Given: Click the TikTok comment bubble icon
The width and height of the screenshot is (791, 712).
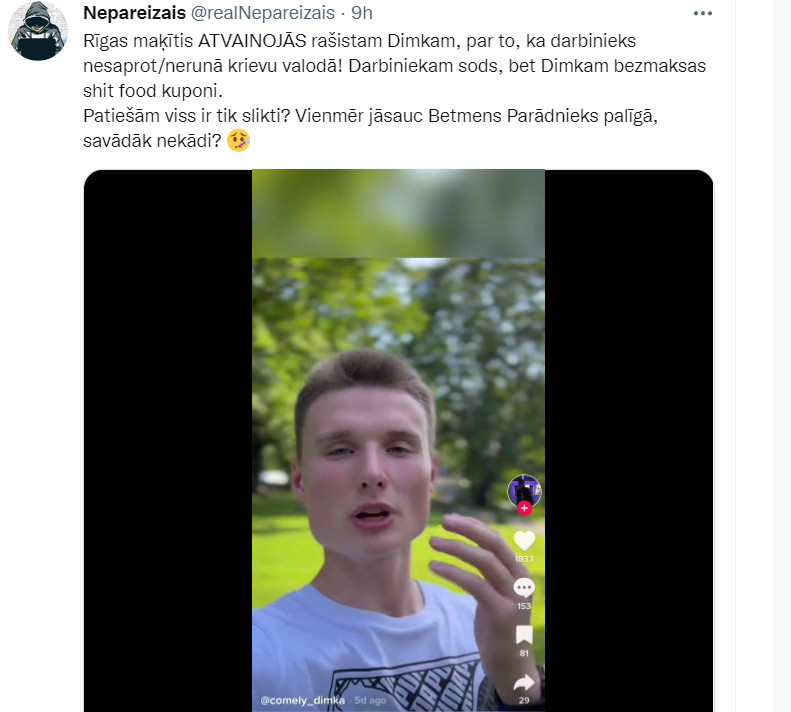Looking at the screenshot, I should point(524,587).
